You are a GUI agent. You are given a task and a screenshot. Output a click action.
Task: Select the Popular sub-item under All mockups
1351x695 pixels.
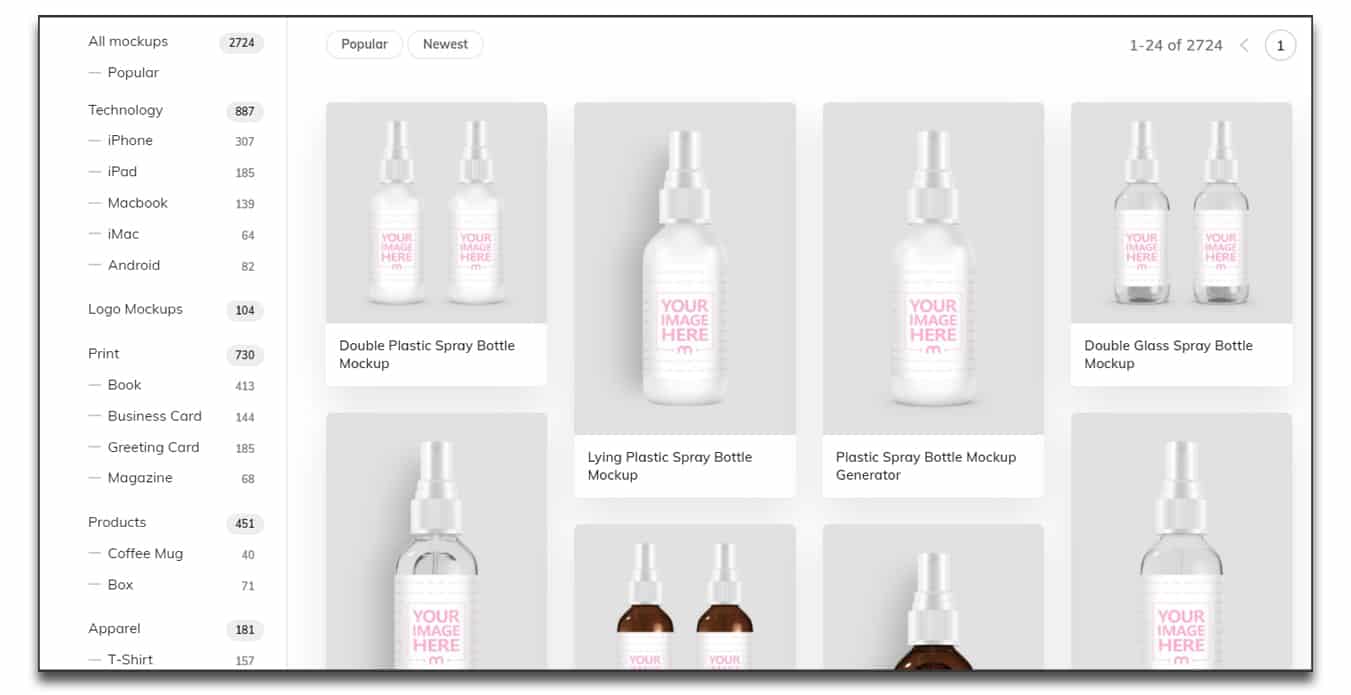(x=133, y=72)
